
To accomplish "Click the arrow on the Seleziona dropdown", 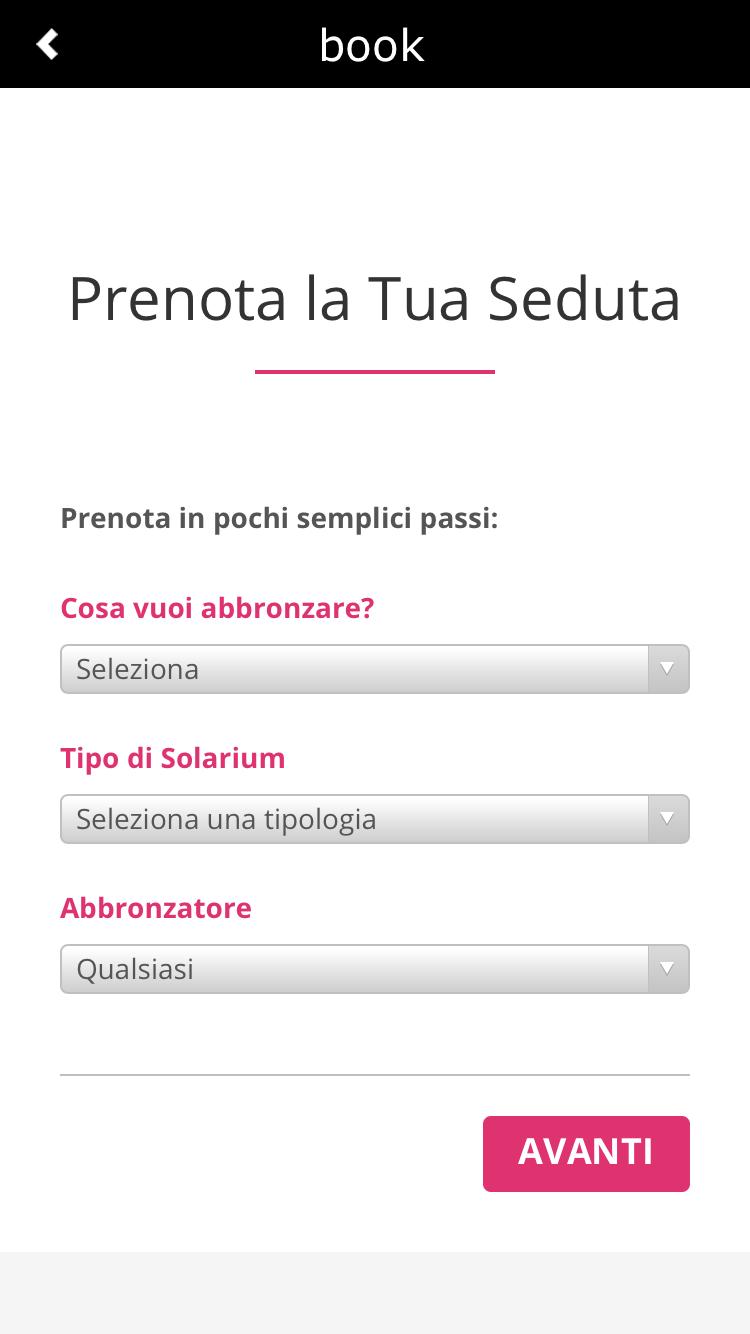I will pos(667,669).
